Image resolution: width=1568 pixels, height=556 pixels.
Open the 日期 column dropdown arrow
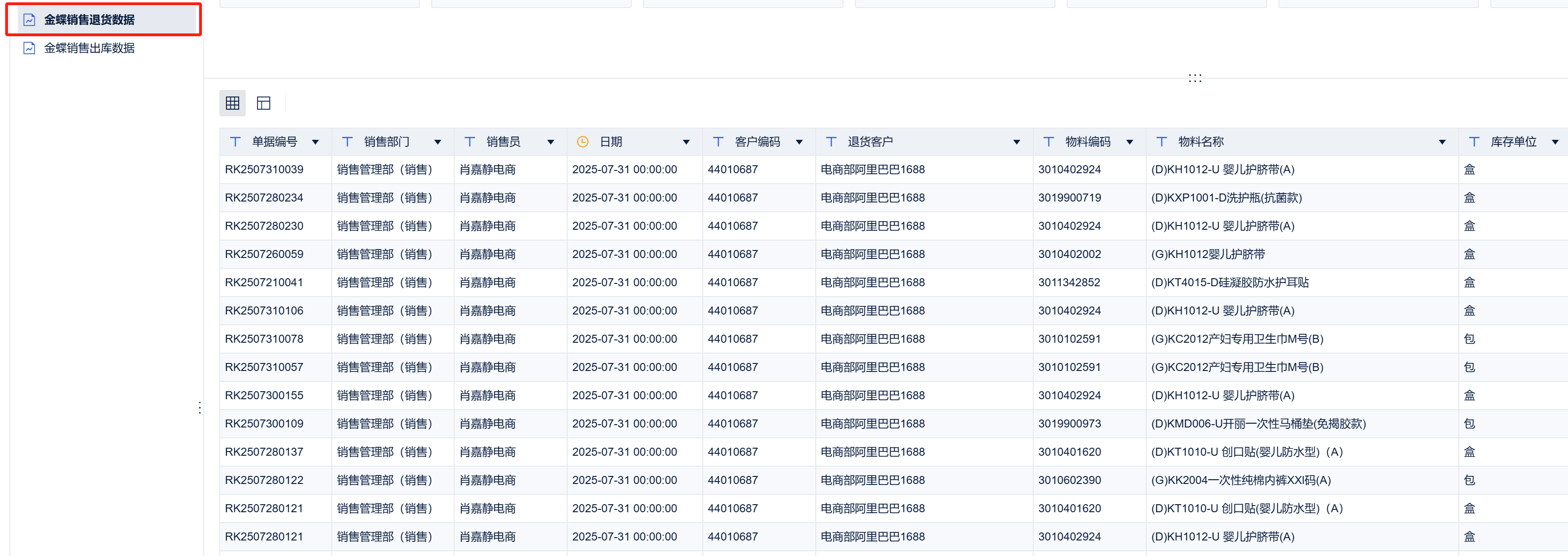[686, 143]
